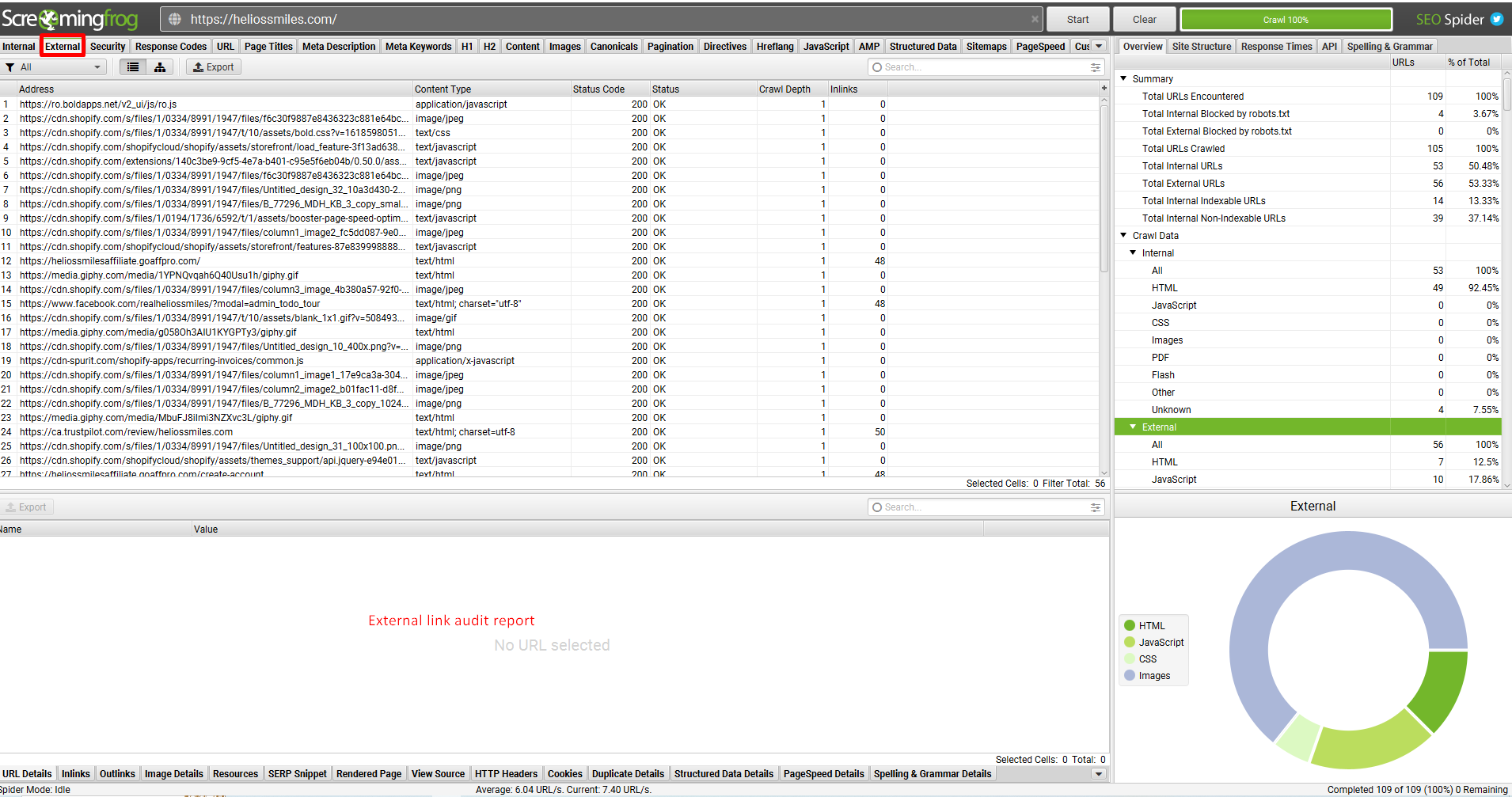
Task: Select the heliossmilesaffiliate.goaffpro.com/ row
Action: [x=549, y=260]
